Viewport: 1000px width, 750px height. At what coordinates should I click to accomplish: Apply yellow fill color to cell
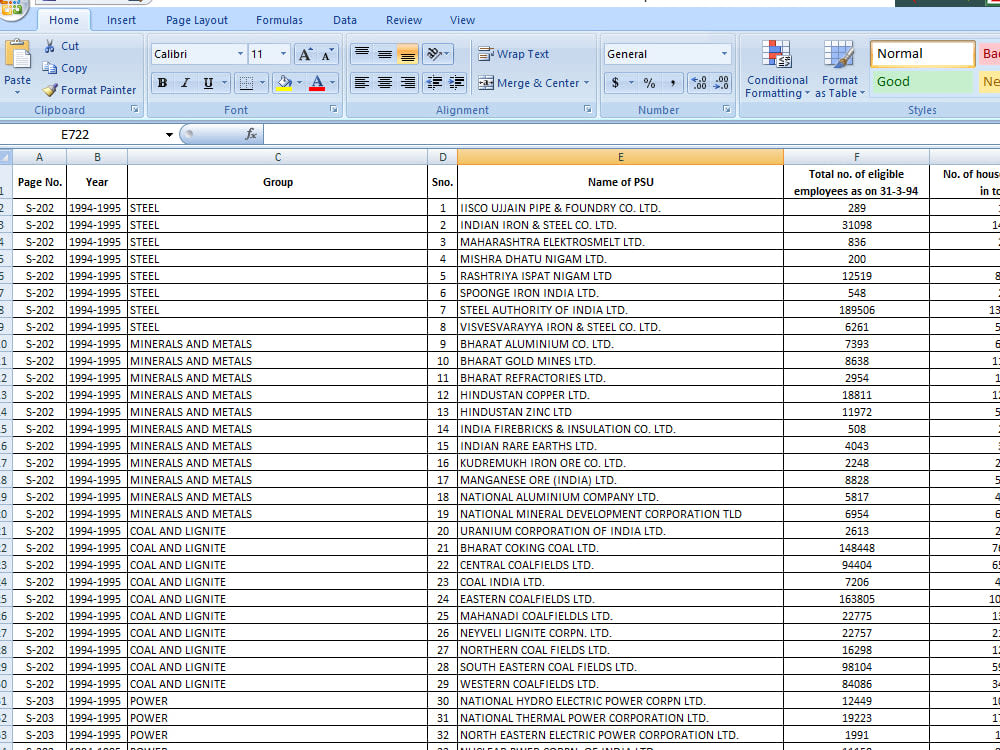(284, 83)
